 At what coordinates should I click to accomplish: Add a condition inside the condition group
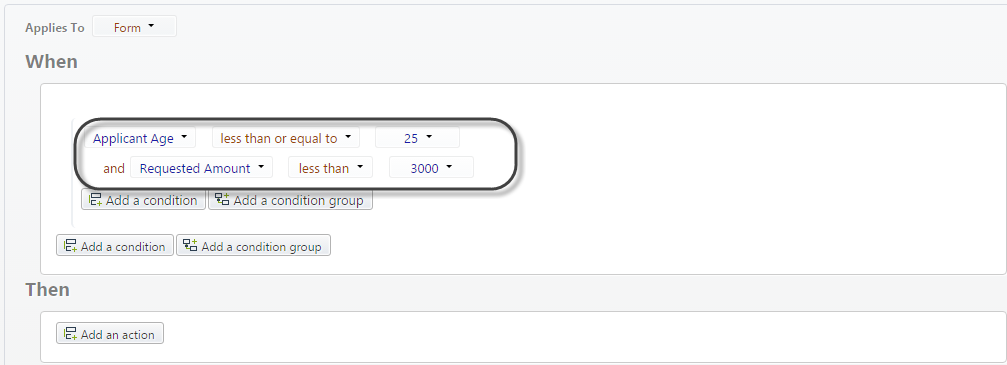(x=143, y=200)
